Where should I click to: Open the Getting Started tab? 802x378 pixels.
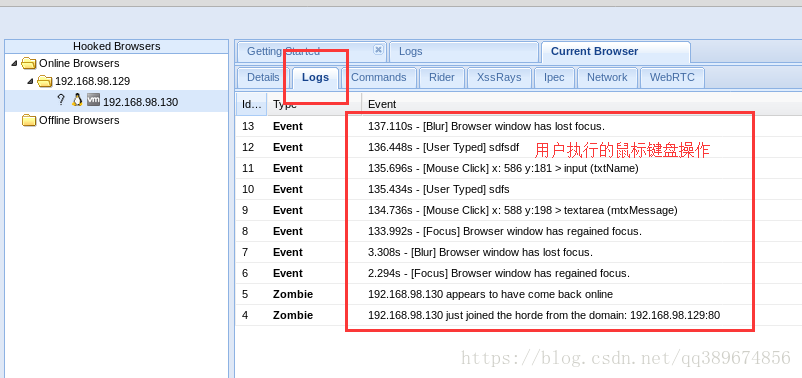(x=311, y=52)
